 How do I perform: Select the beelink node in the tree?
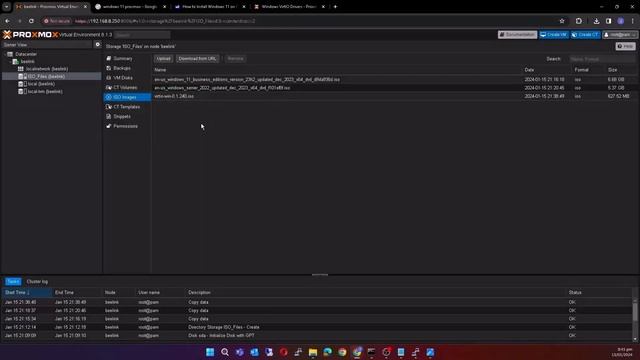point(27,61)
